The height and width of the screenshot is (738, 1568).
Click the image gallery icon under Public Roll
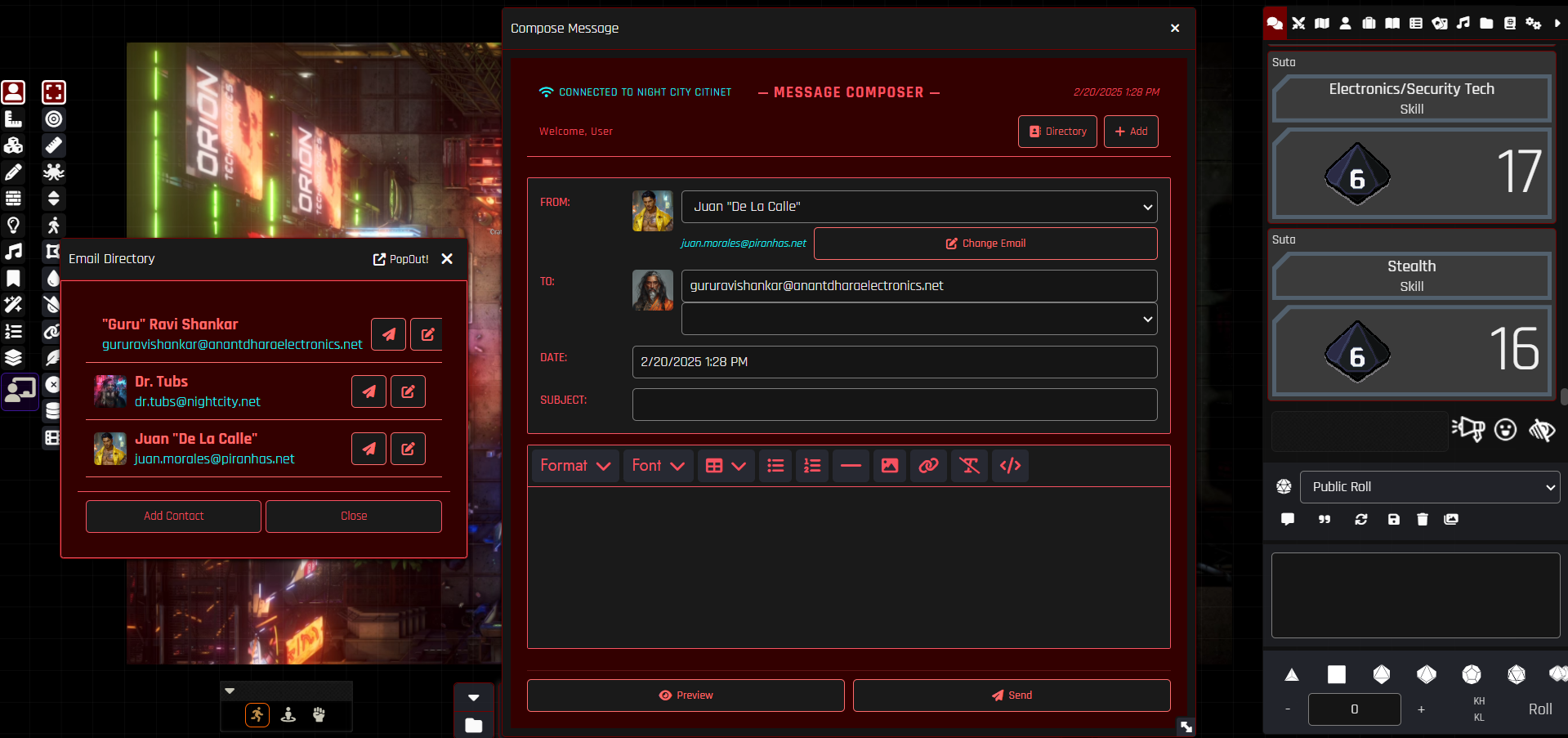(1451, 519)
